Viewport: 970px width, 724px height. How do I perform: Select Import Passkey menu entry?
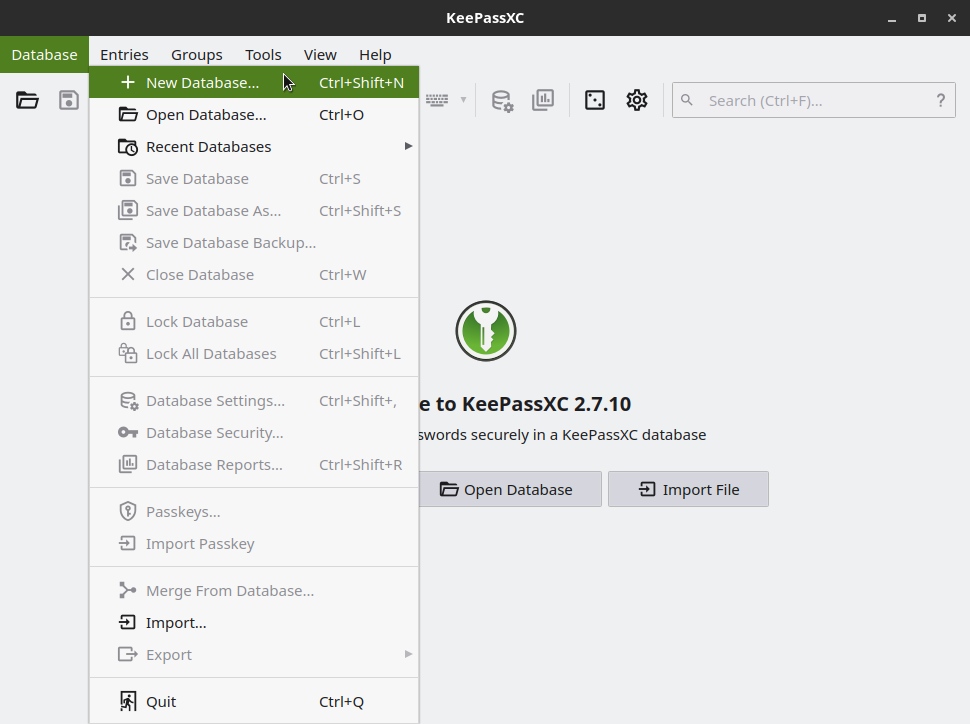254,545
